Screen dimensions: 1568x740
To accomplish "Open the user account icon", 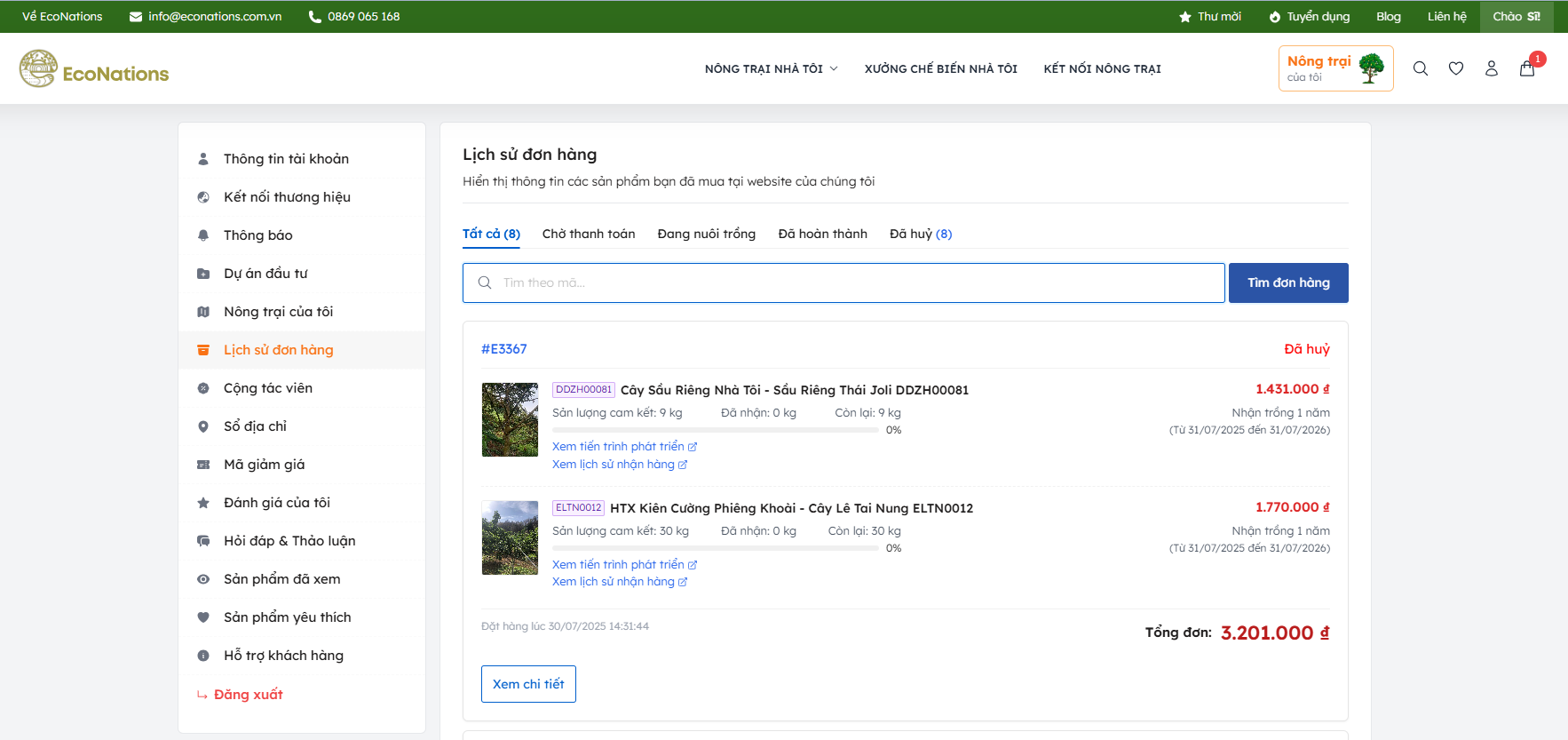I will point(1492,68).
